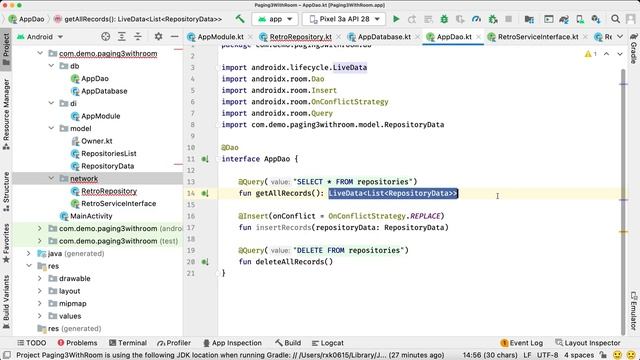640x360 pixels.
Task: Select AppModule file in tree
Action: point(96,116)
